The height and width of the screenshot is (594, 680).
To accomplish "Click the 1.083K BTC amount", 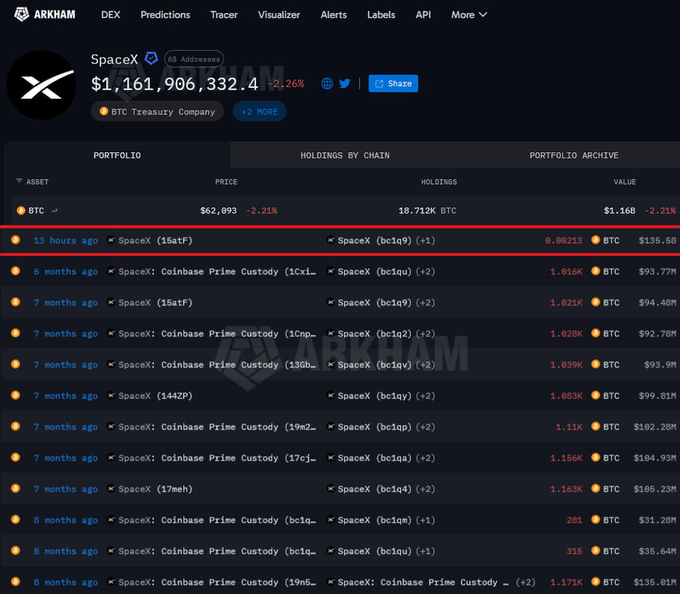I will point(566,396).
